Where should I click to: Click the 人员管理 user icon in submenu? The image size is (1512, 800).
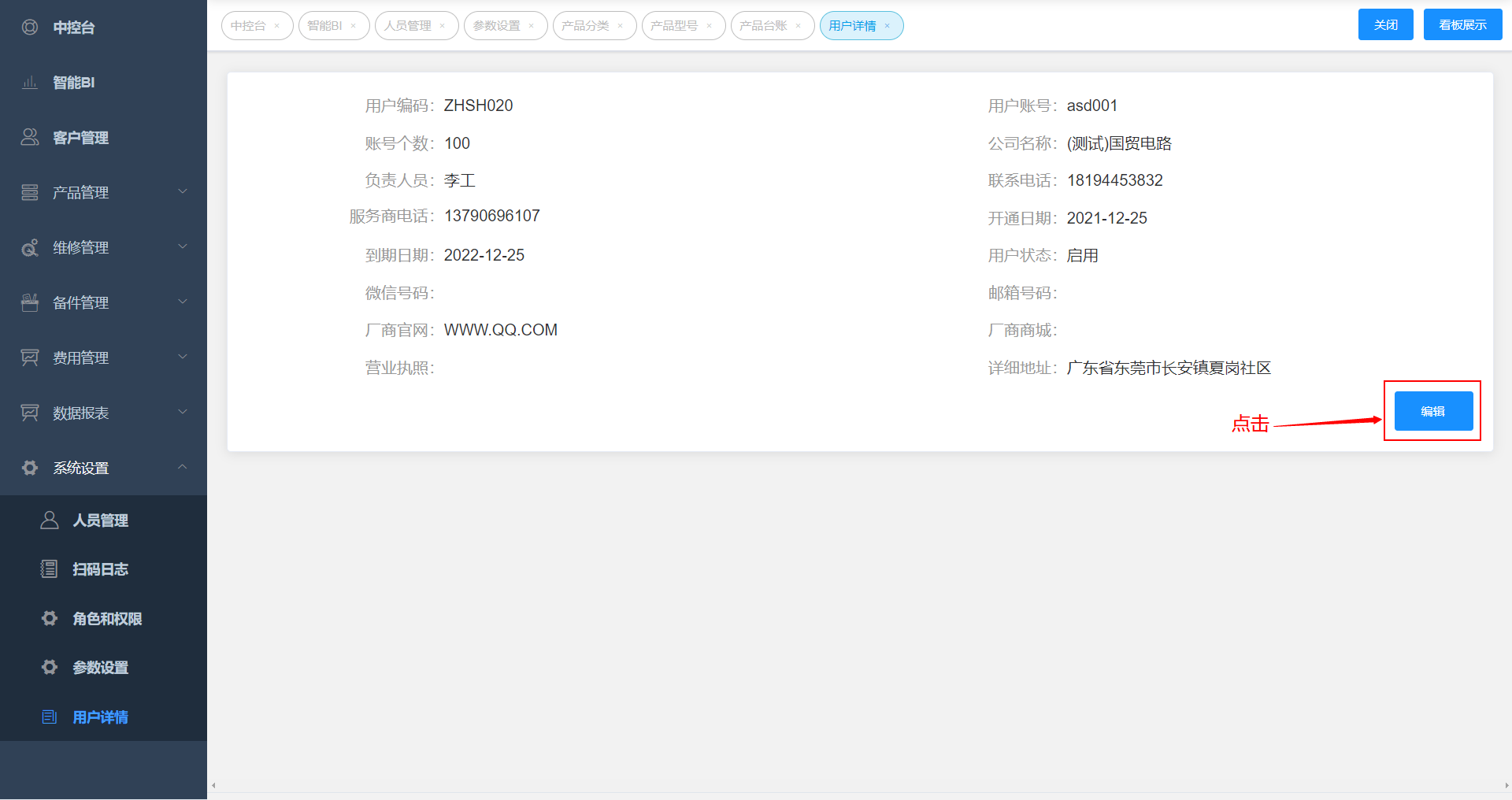(x=50, y=520)
